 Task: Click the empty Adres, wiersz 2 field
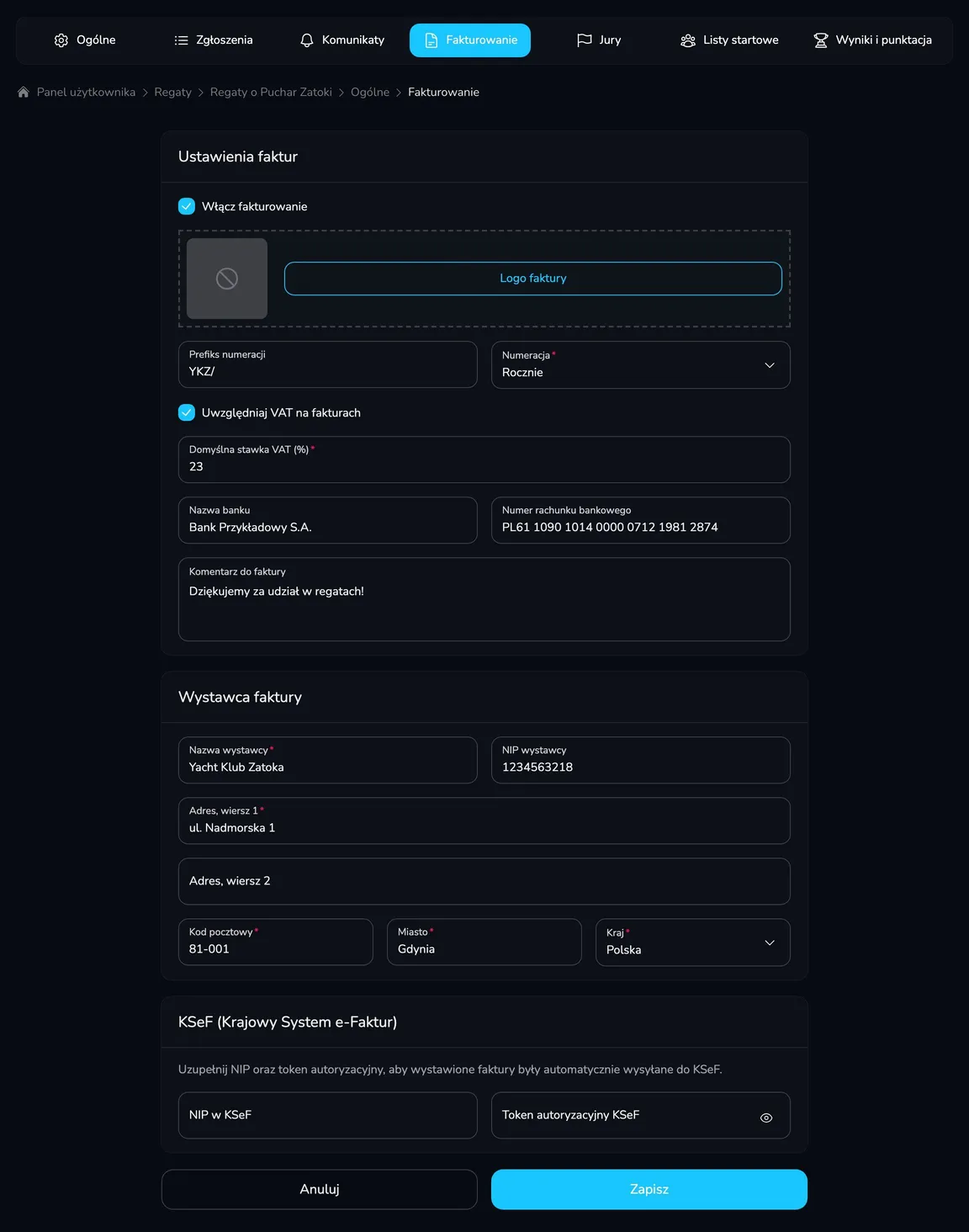click(484, 881)
